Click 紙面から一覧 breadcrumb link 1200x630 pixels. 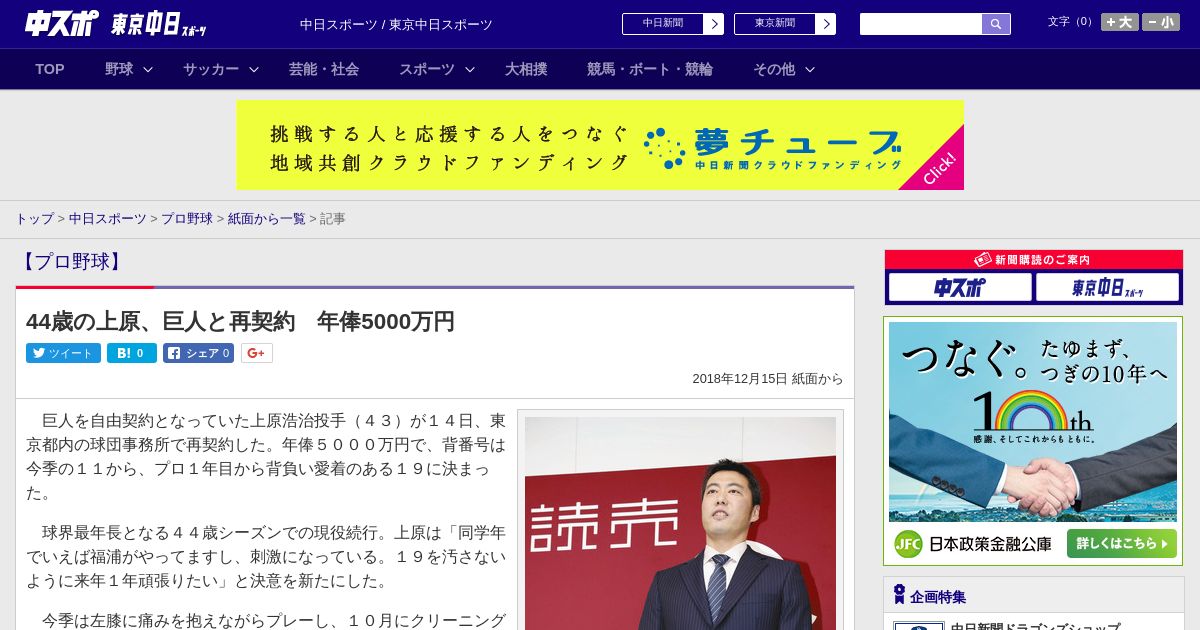pyautogui.click(x=266, y=218)
